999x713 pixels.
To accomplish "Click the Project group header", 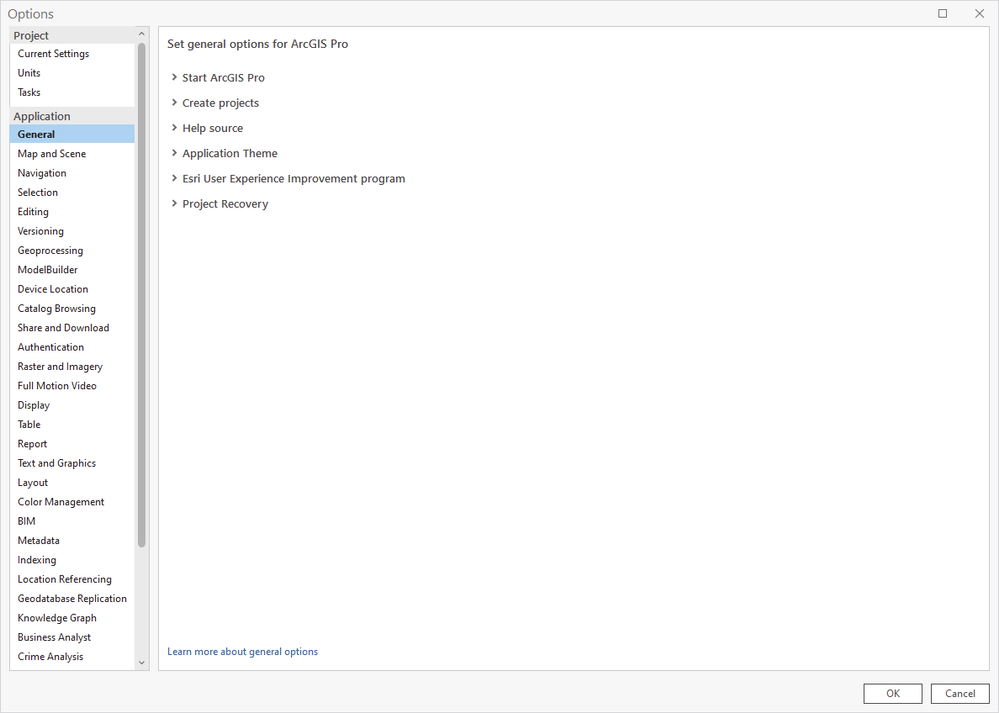I will click(x=72, y=36).
